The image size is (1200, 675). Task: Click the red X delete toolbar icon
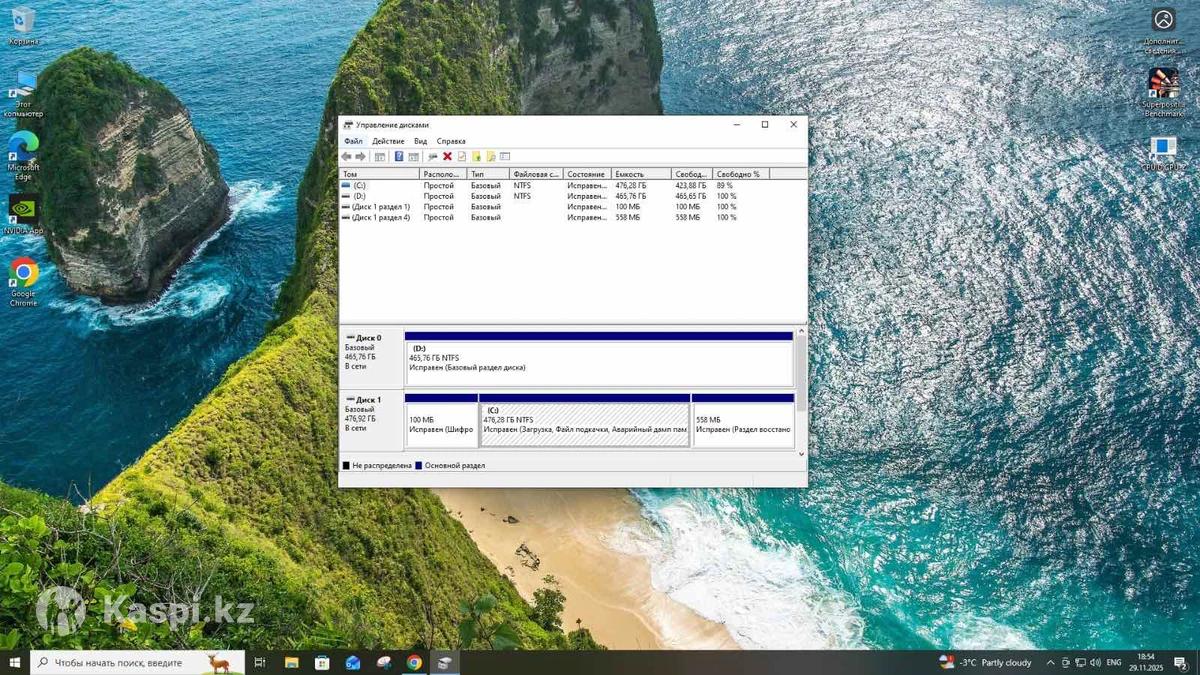click(447, 157)
